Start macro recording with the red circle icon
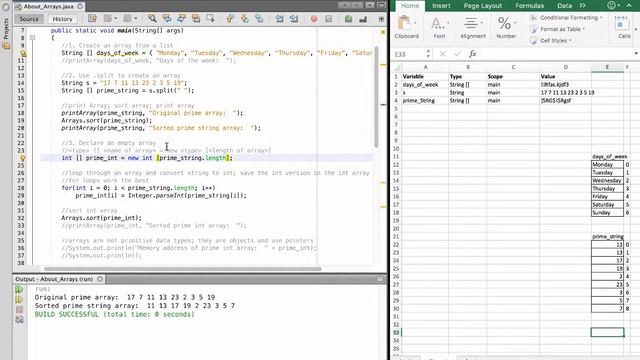 [314, 19]
